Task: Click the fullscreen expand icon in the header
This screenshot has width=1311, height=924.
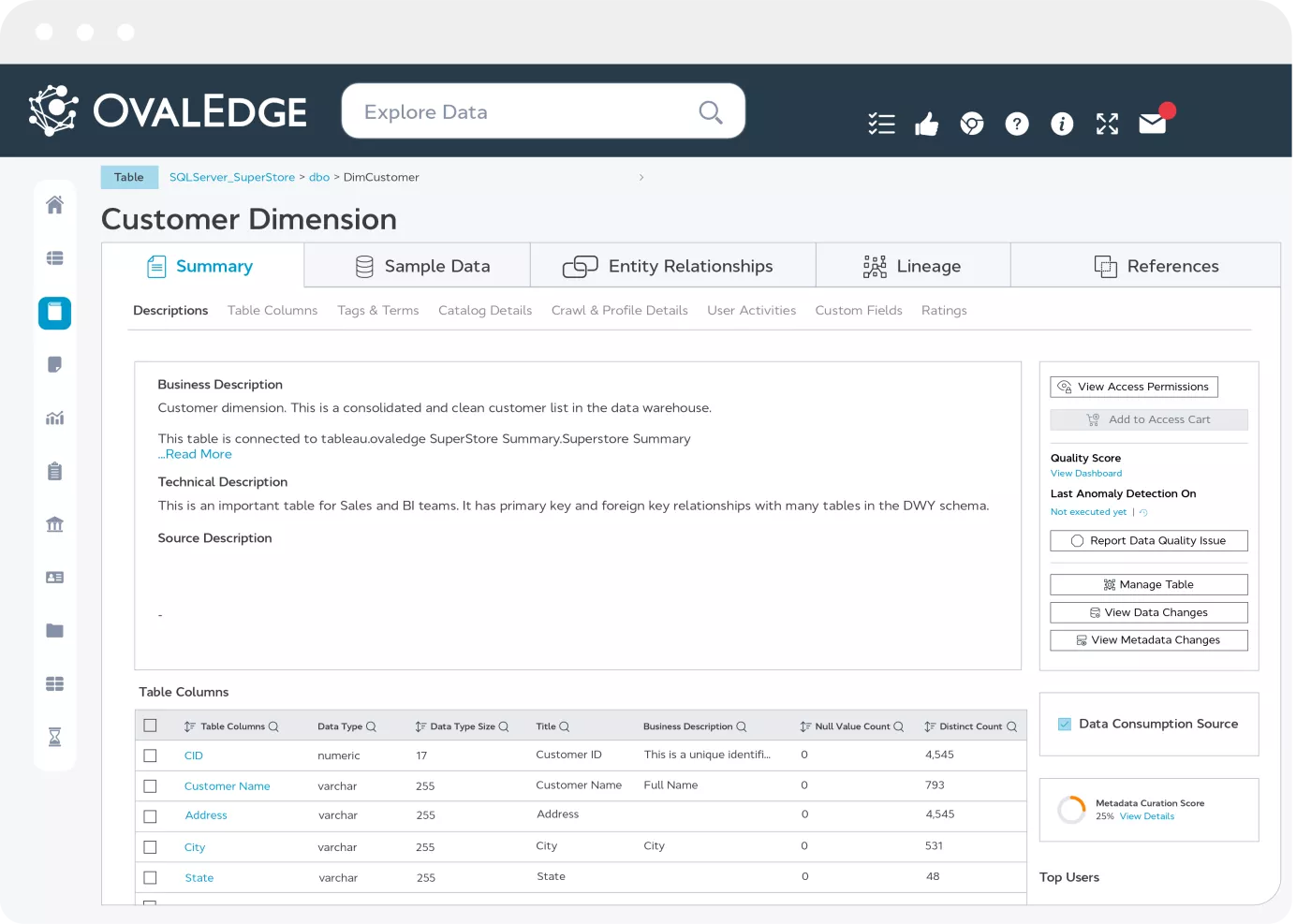Action: click(1107, 123)
